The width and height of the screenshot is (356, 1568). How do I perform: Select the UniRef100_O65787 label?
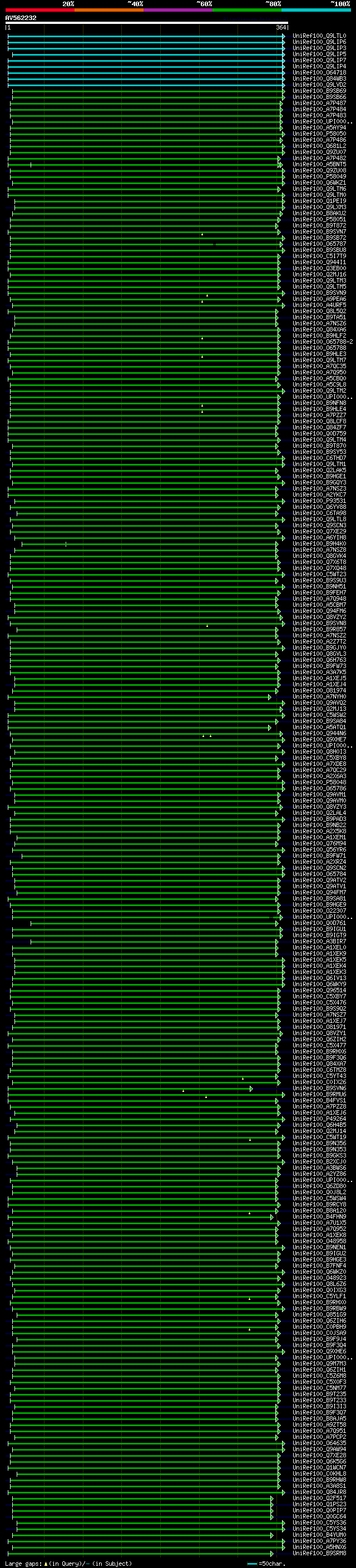click(x=319, y=244)
